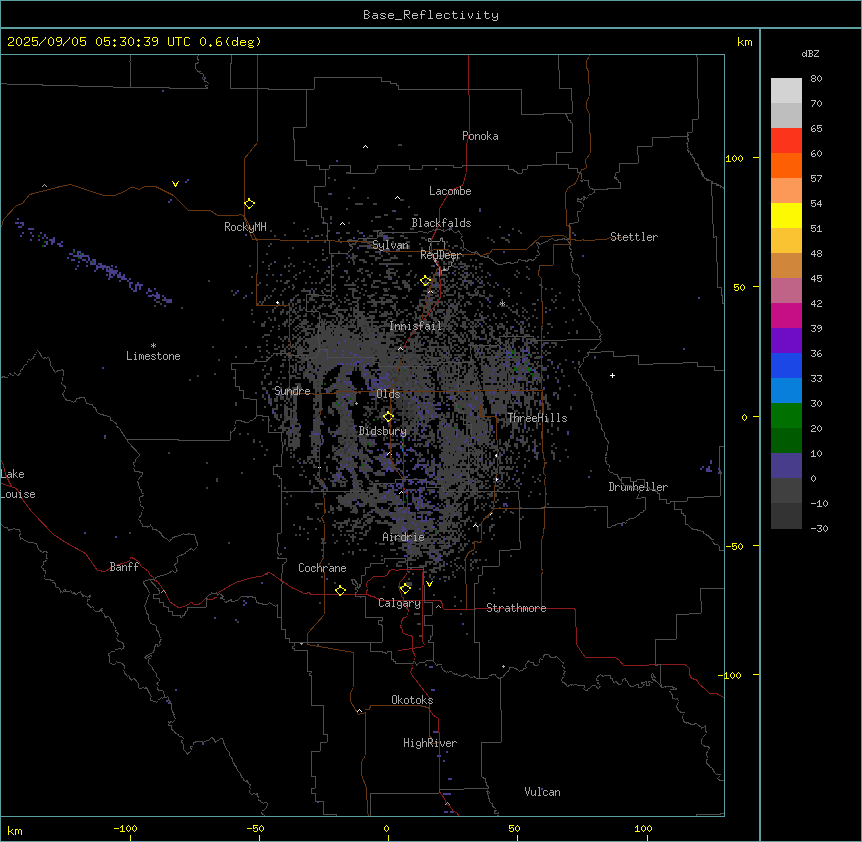
Task: Click the Base_Reflectivity title text
Action: pyautogui.click(x=430, y=15)
